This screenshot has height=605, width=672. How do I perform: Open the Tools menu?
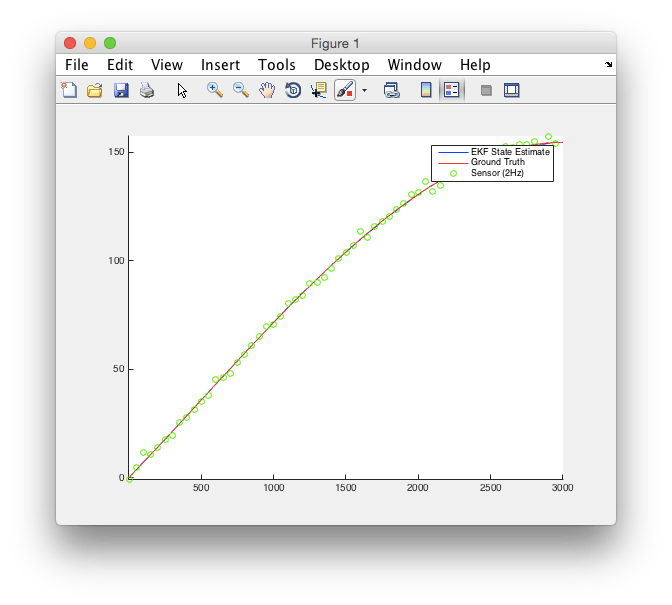(x=277, y=65)
